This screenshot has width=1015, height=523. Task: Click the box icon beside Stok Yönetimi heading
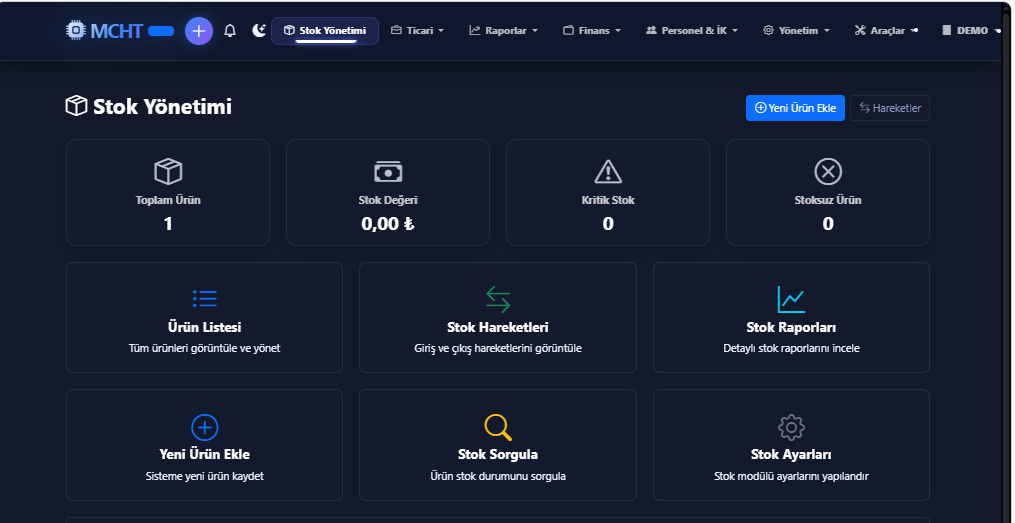(76, 106)
